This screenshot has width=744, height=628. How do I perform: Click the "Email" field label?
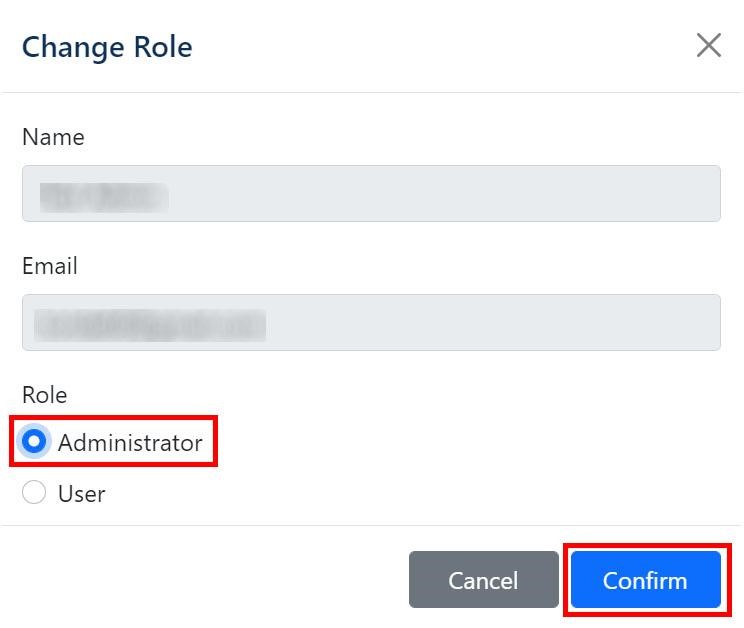coord(50,266)
